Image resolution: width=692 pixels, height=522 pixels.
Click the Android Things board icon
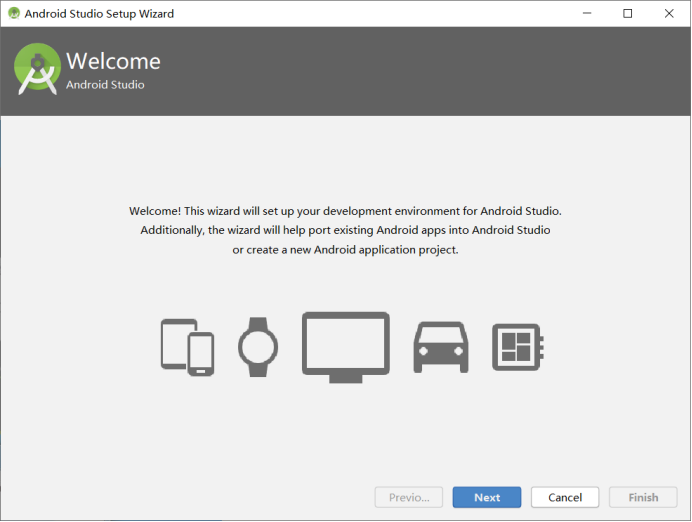(518, 347)
